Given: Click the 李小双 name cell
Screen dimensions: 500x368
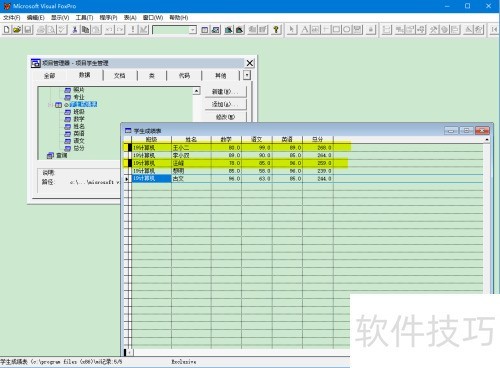Looking at the screenshot, I should pos(191,155).
